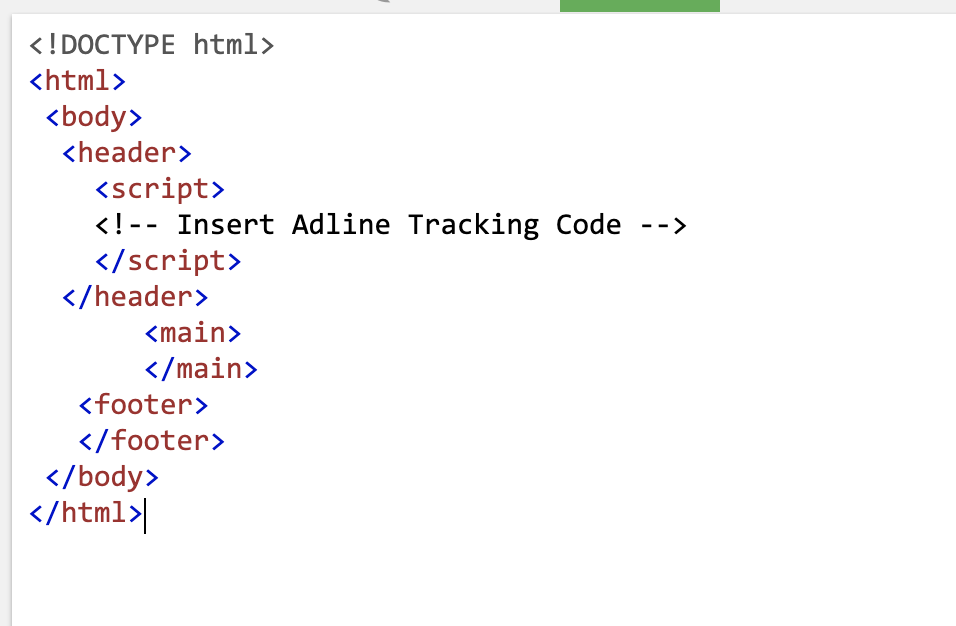Screen dimensions: 956x626
Task: Click the closing main tag
Action: 201,369
